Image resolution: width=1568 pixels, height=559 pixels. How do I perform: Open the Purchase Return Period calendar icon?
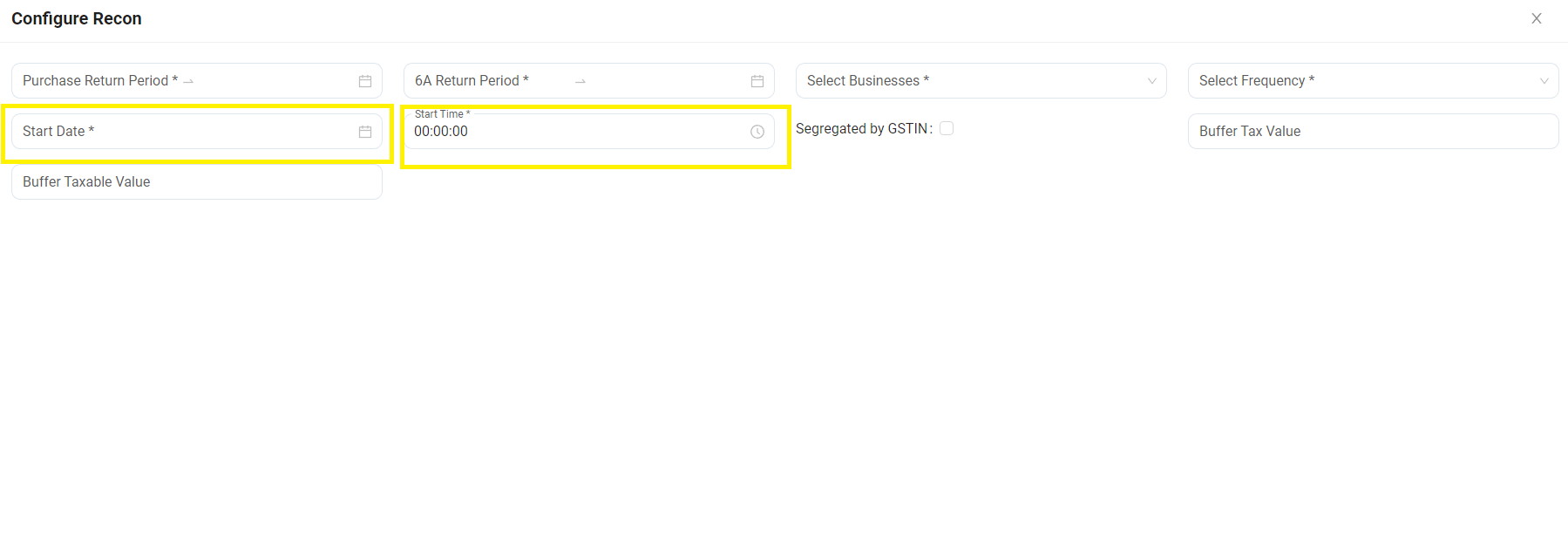pyautogui.click(x=365, y=81)
